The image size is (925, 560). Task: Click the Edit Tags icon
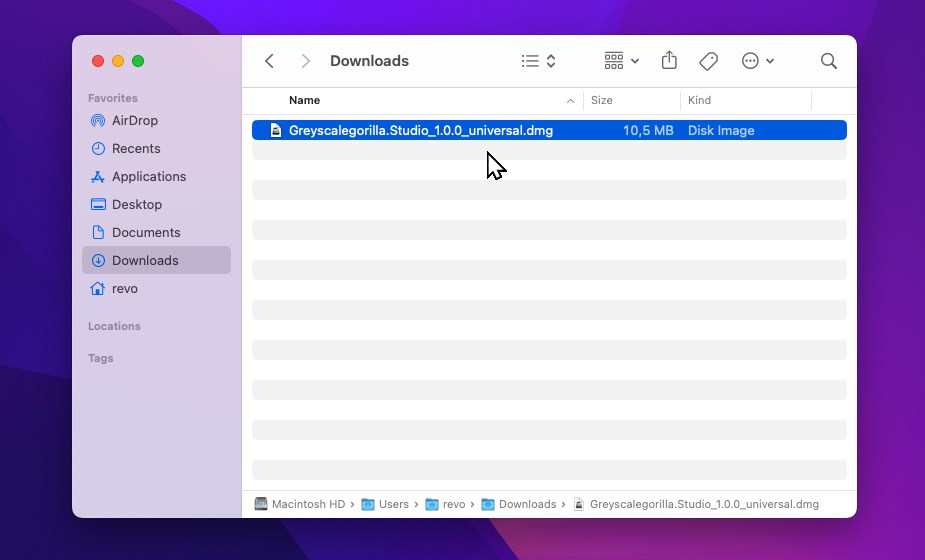tap(708, 61)
